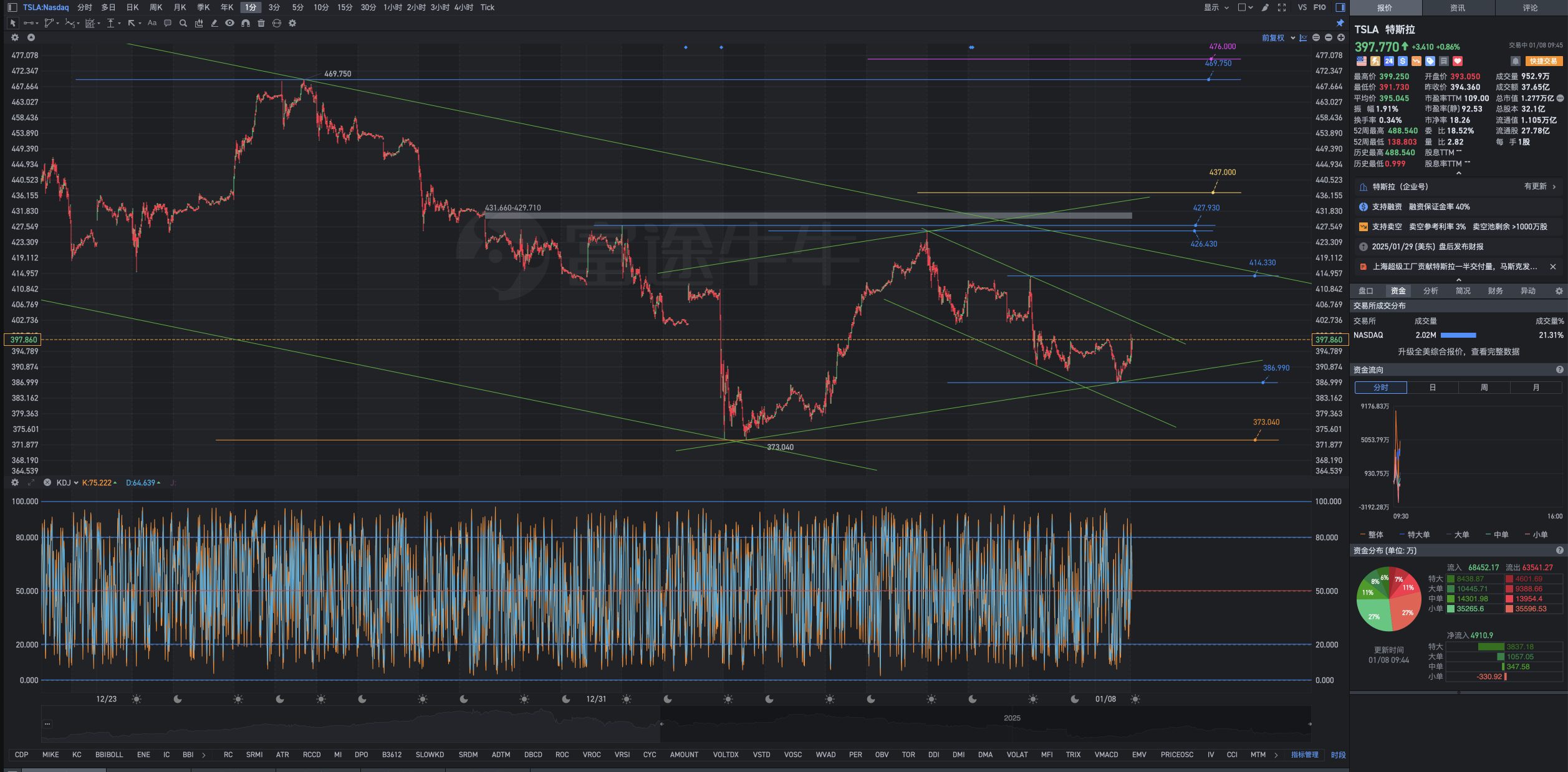Open 指标管理 indicator management
Viewport: 1568px width, 772px height.
pos(1305,755)
